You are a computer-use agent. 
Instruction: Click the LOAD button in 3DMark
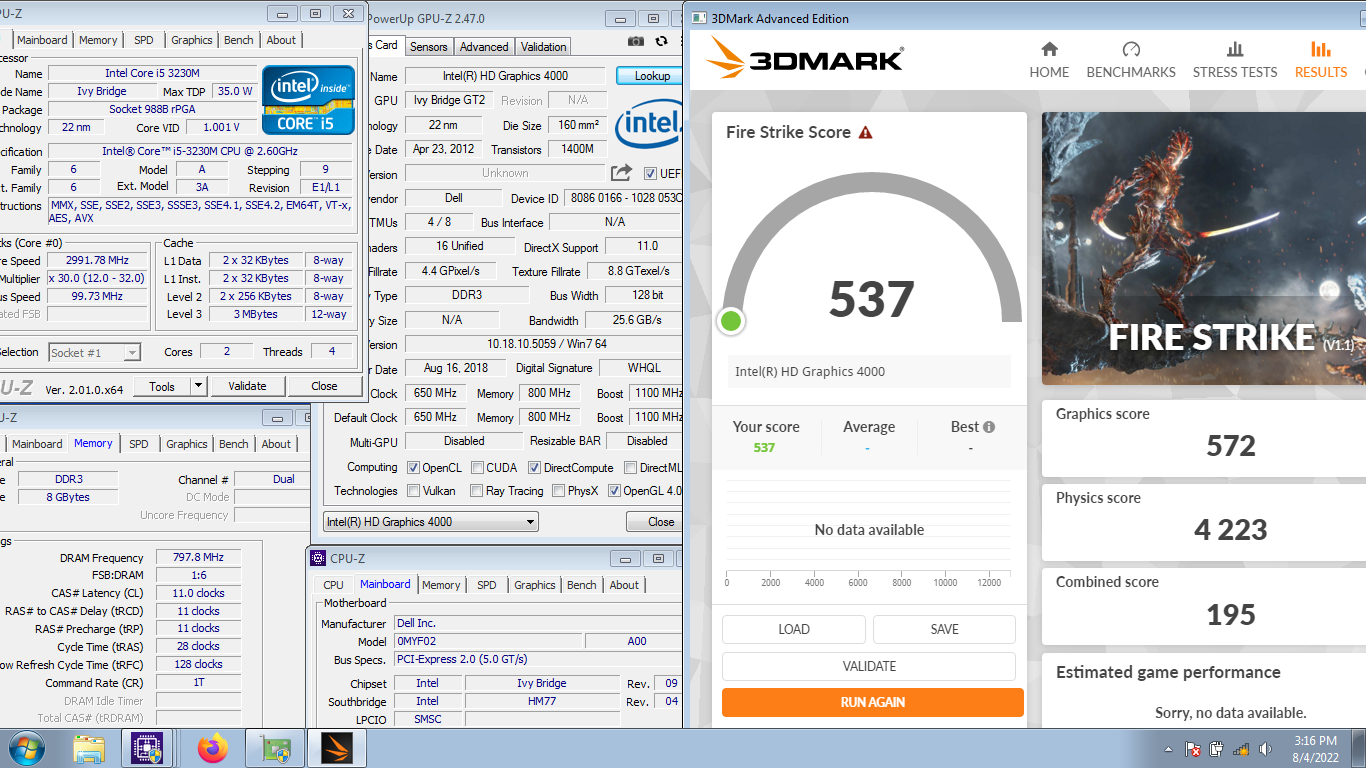(794, 629)
